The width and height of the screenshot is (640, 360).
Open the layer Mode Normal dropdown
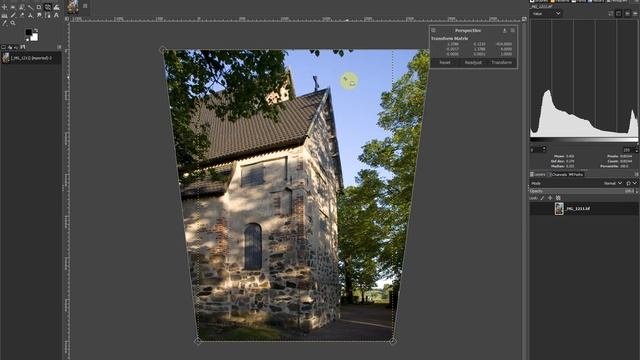(613, 183)
